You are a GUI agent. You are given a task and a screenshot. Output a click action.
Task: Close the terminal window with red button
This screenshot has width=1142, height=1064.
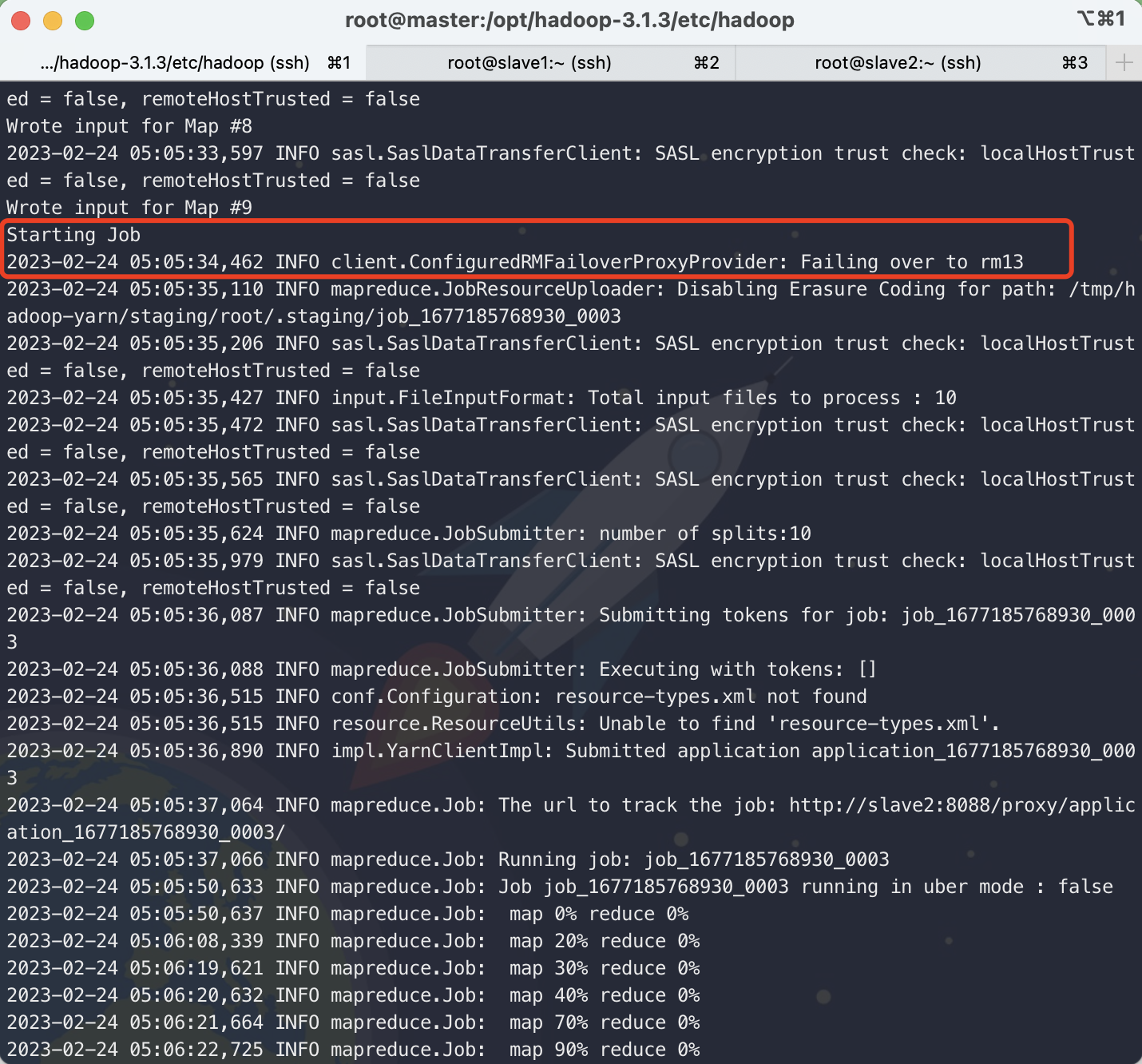point(21,21)
